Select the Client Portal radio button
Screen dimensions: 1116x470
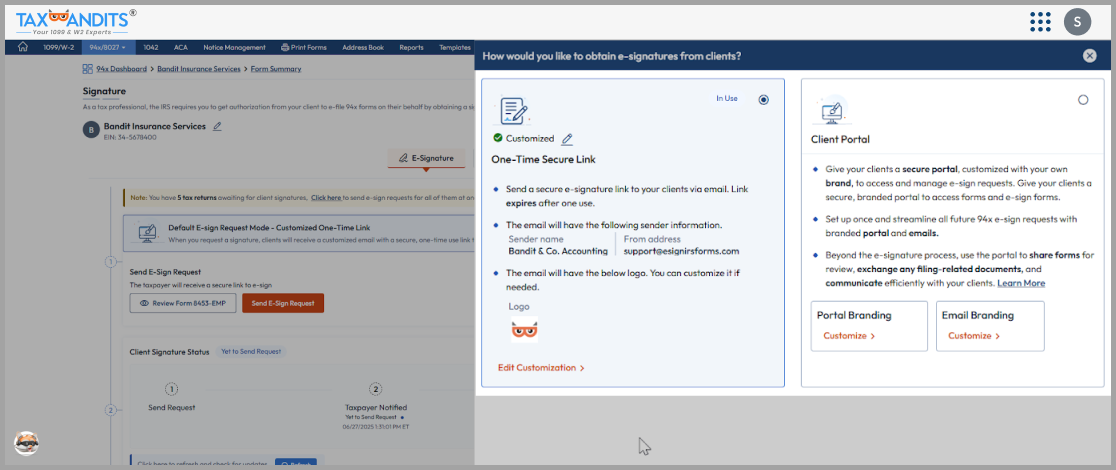[x=1083, y=100]
